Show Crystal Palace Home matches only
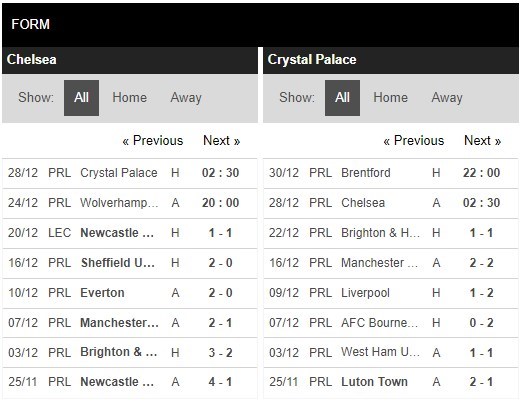524x417 pixels. click(x=390, y=98)
